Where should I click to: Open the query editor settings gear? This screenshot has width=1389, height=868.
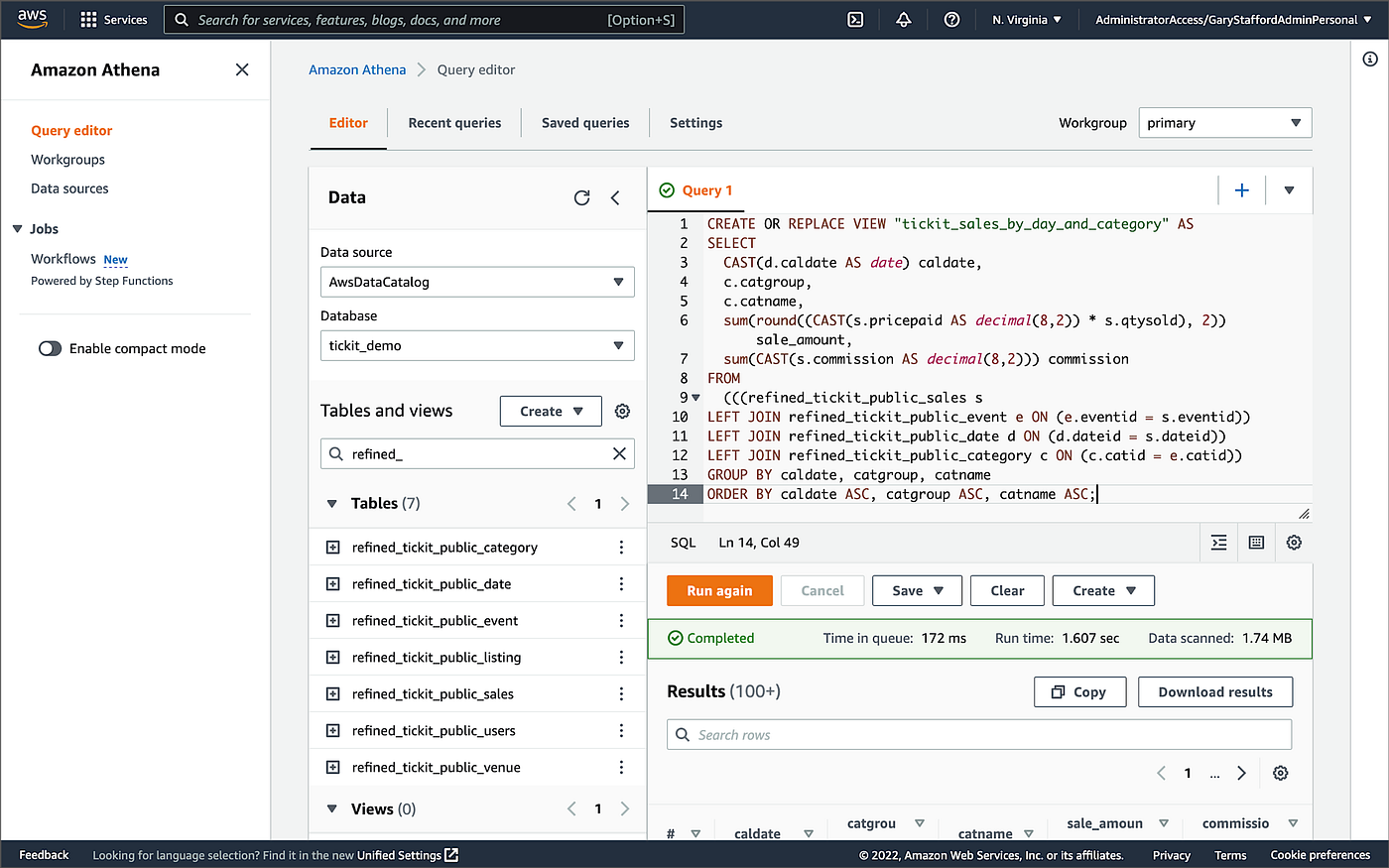[1294, 543]
